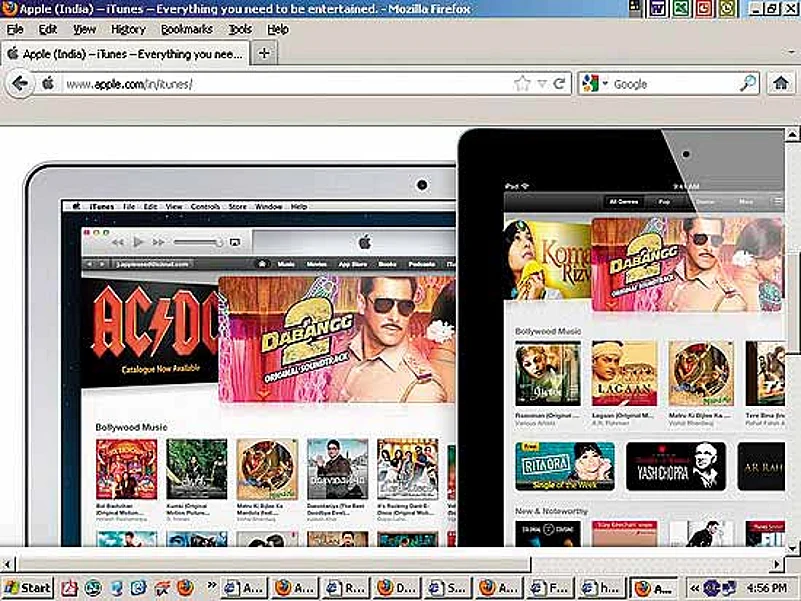Click the address bar showing www.apple.com/in/itunes/
This screenshot has width=801, height=601.
pyautogui.click(x=280, y=84)
